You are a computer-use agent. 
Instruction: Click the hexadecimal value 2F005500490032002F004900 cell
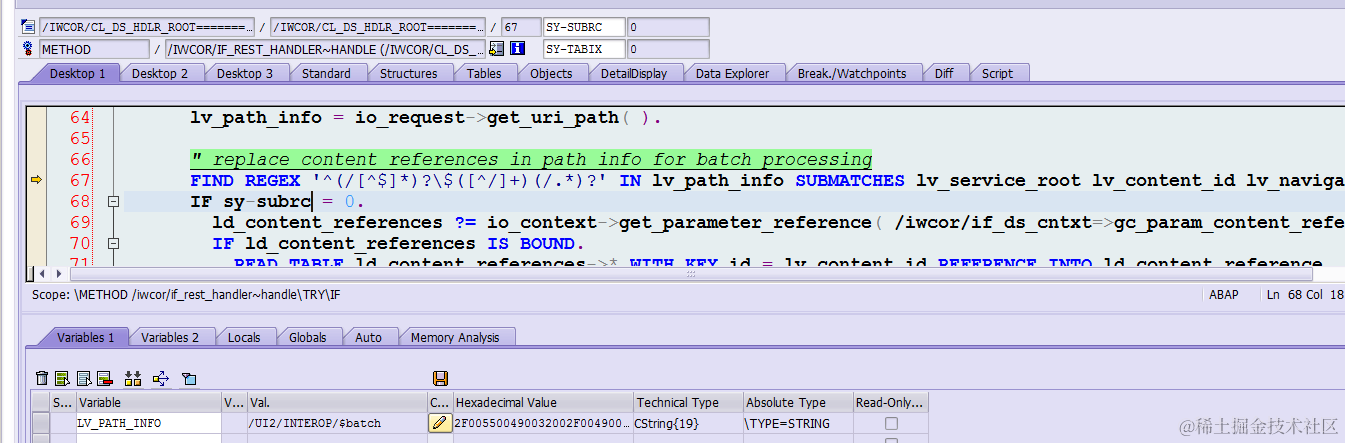pyautogui.click(x=542, y=423)
